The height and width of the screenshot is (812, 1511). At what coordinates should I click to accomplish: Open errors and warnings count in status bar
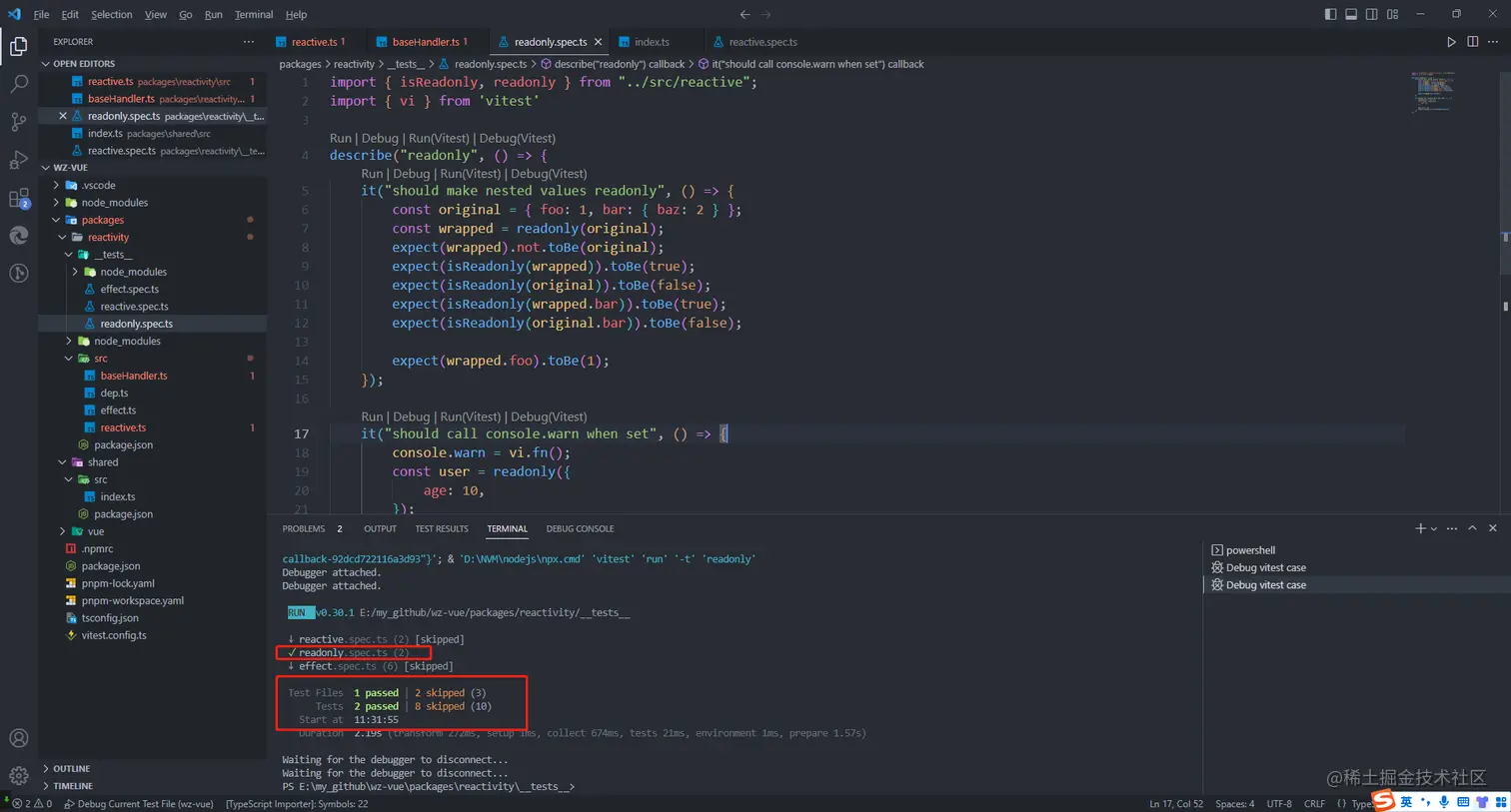pyautogui.click(x=32, y=804)
